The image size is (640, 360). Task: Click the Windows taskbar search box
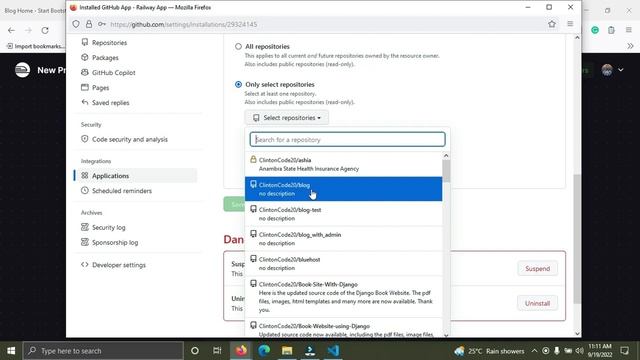point(103,351)
